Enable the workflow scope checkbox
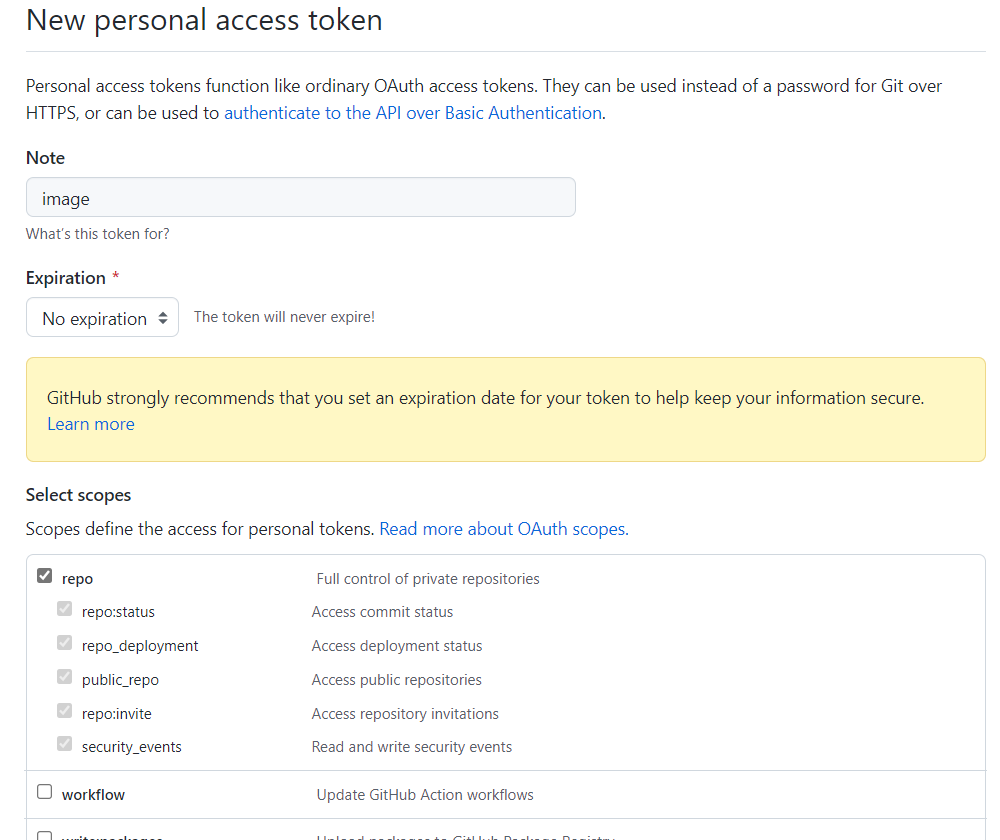This screenshot has width=1000, height=840. coord(44,792)
